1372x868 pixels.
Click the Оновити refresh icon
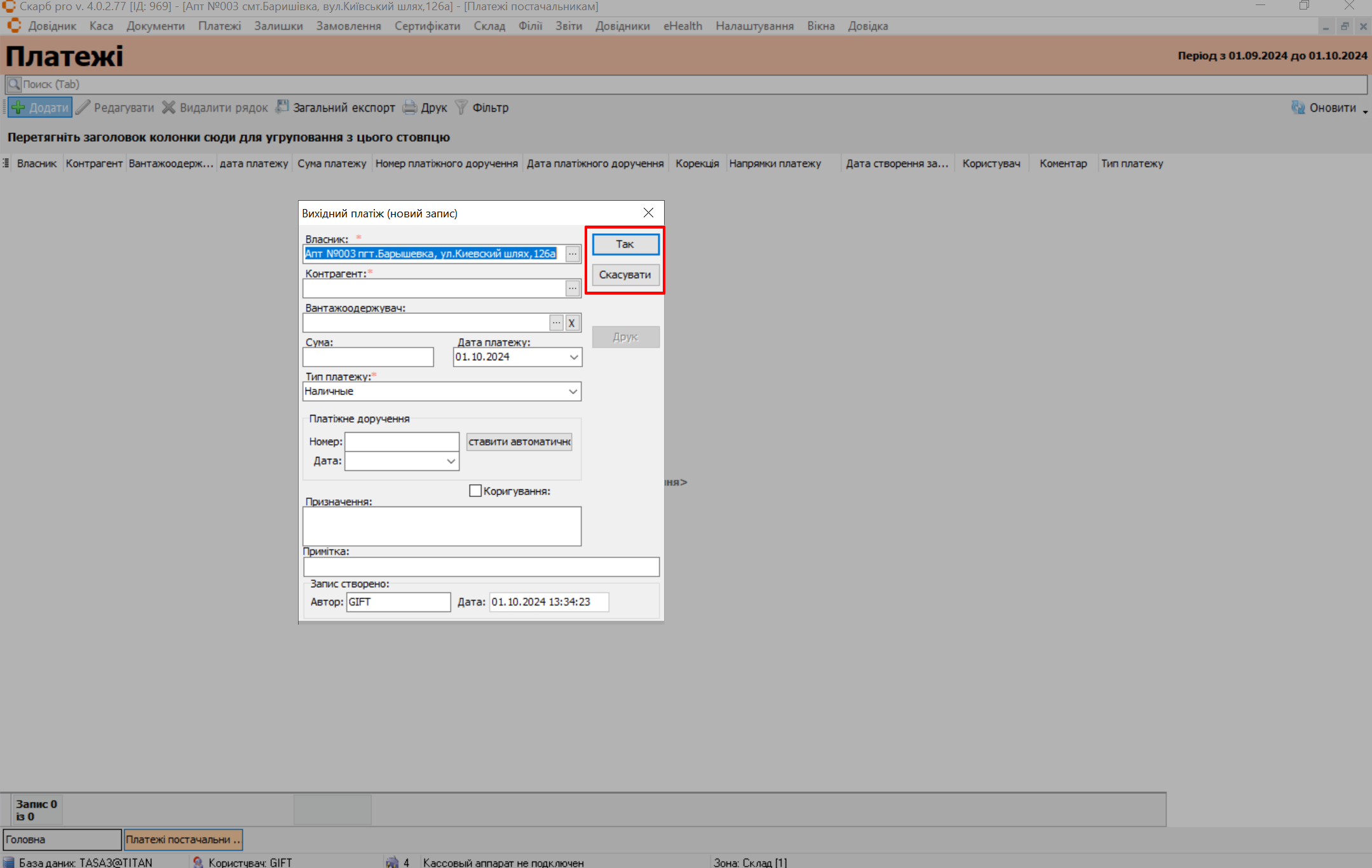[1298, 107]
